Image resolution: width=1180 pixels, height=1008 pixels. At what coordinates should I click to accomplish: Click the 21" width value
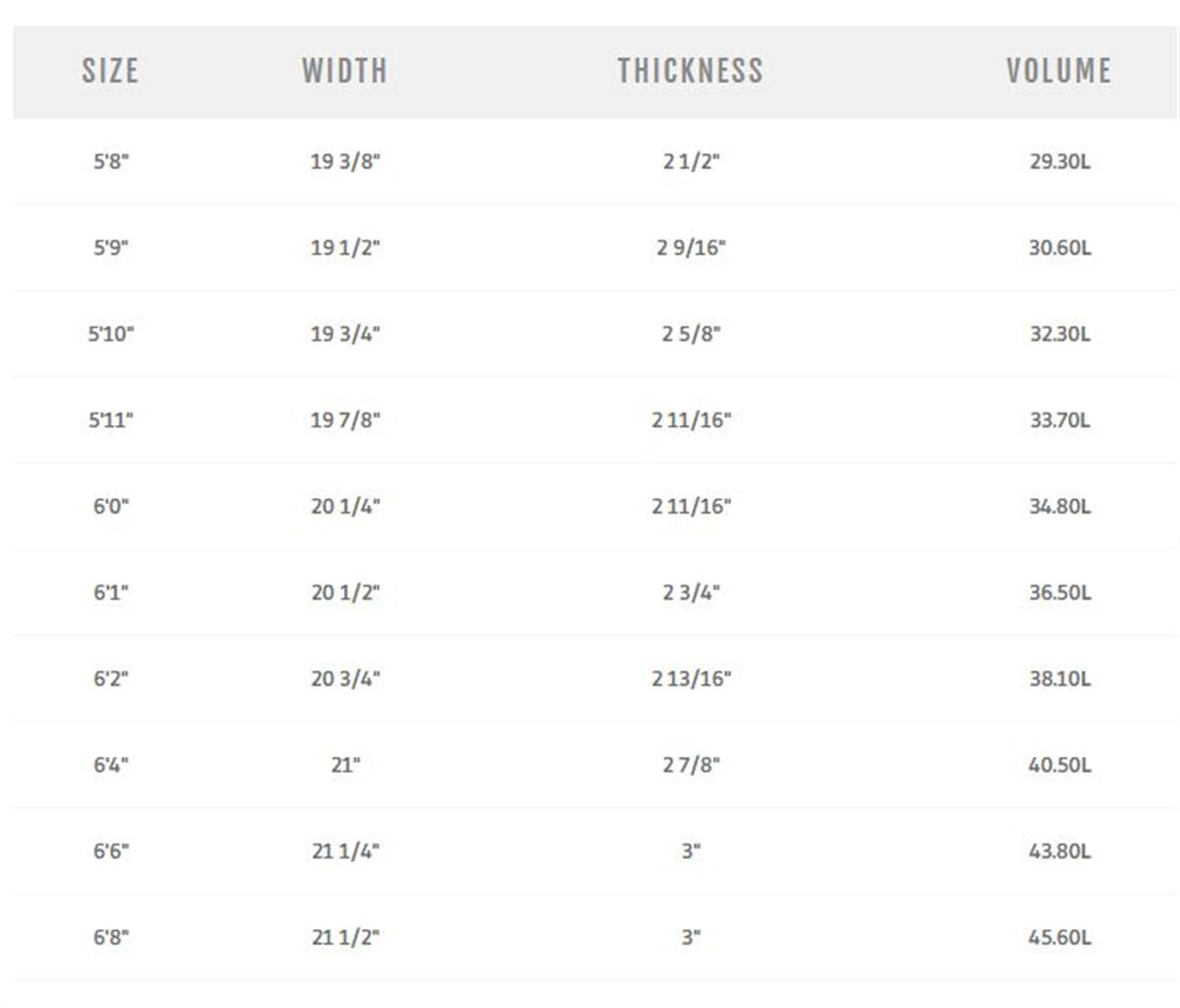click(345, 765)
